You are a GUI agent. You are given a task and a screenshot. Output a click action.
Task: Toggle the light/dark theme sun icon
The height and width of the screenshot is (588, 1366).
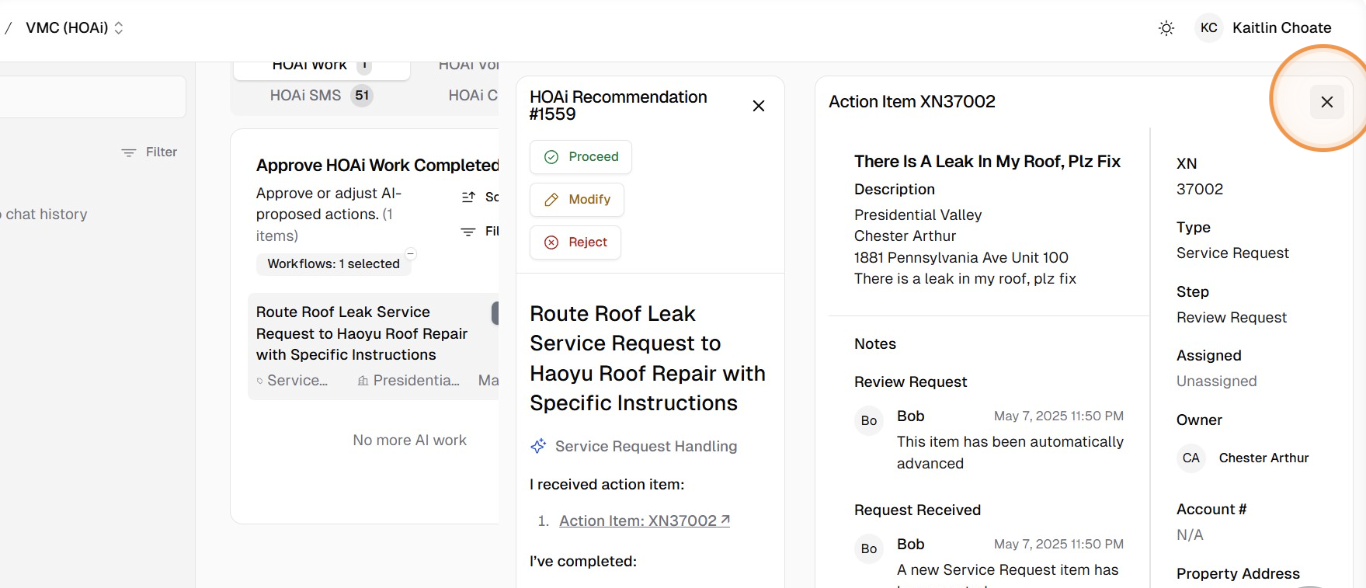[x=1166, y=28]
